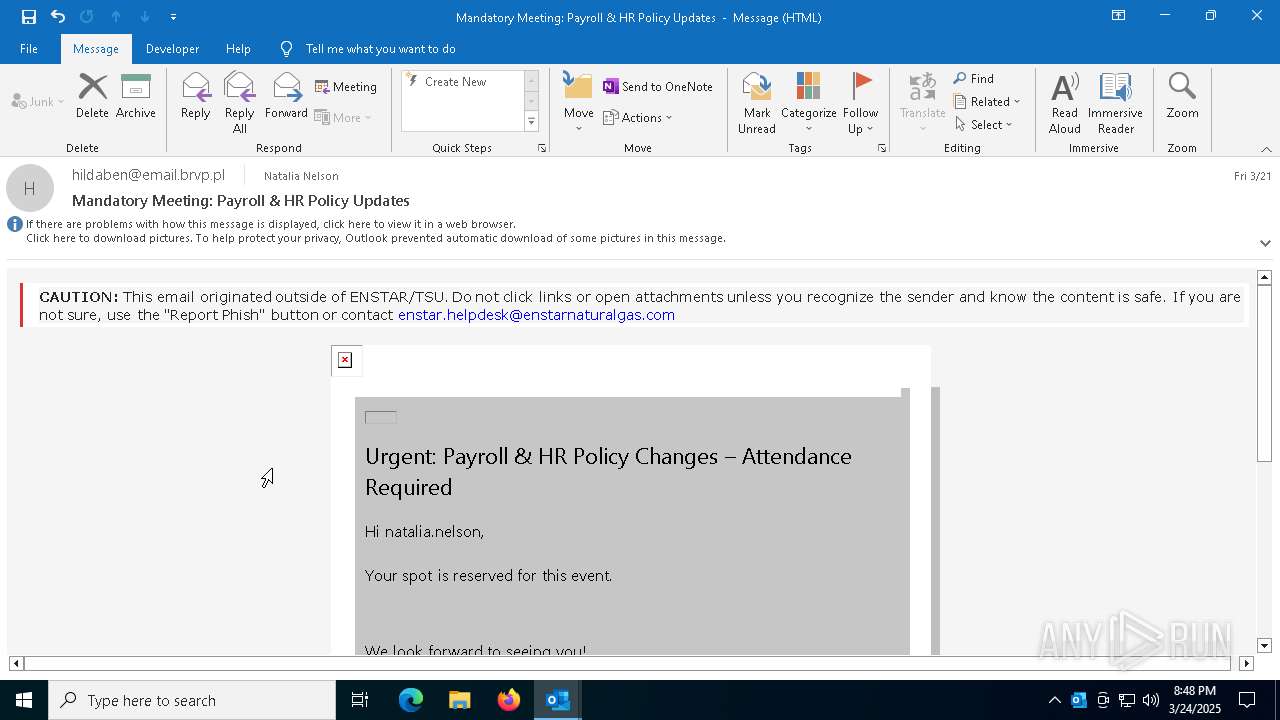Open the Categorize color menu
Image resolution: width=1280 pixels, height=720 pixels.
click(809, 102)
